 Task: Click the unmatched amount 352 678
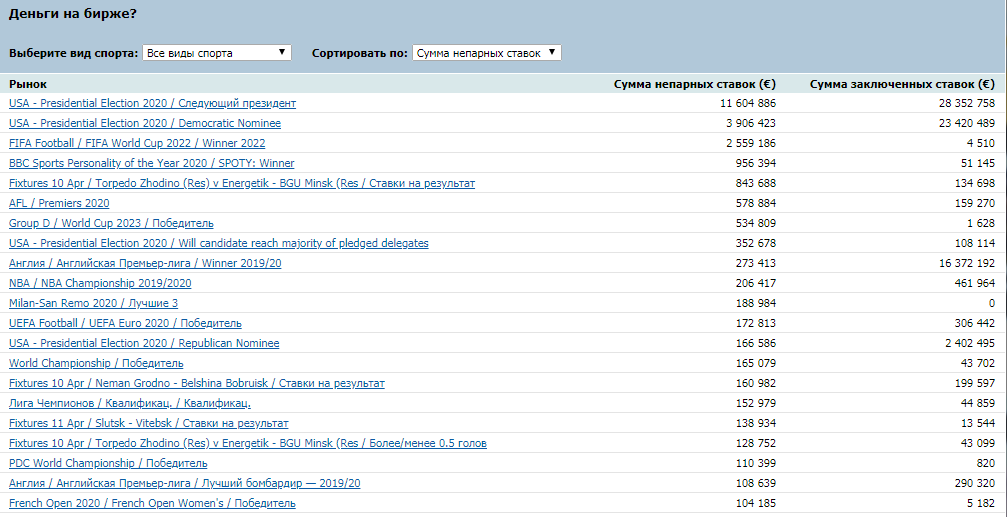click(756, 243)
